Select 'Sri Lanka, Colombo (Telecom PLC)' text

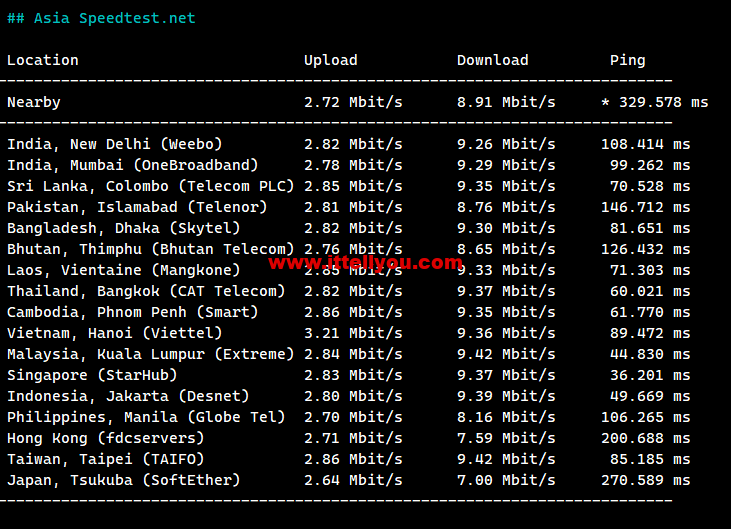click(x=151, y=186)
